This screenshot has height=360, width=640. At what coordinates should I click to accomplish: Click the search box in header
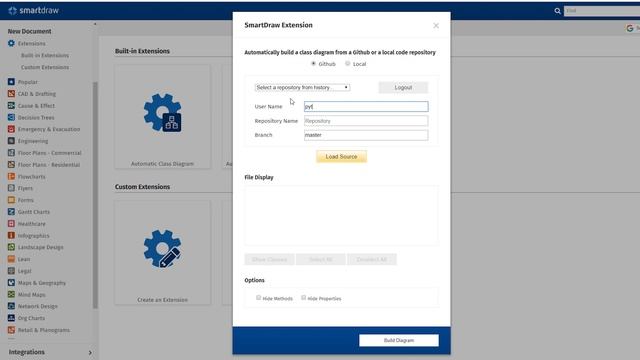pyautogui.click(x=602, y=11)
